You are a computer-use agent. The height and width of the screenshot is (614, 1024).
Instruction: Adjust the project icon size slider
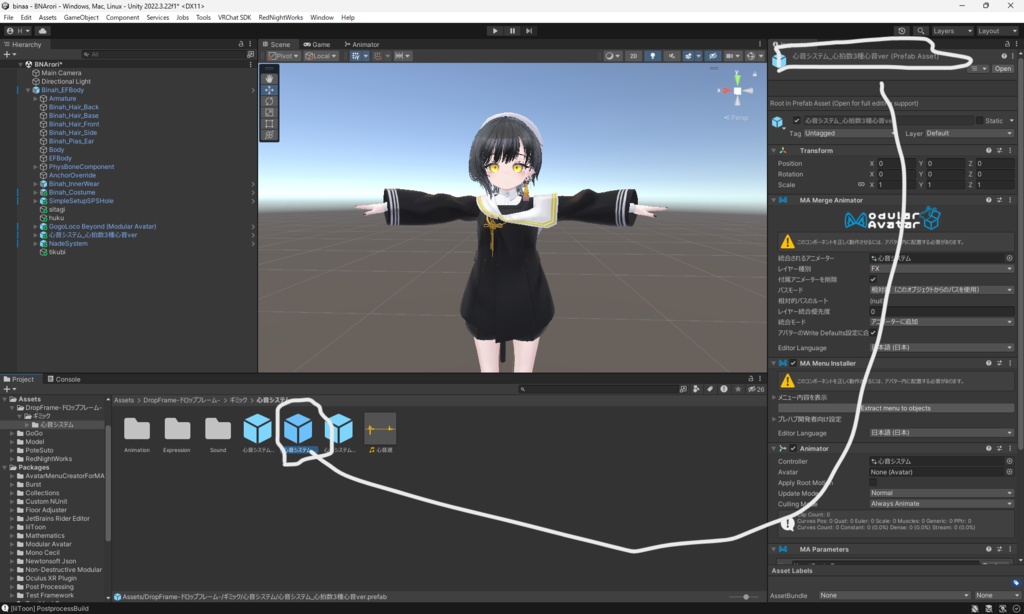[x=746, y=596]
